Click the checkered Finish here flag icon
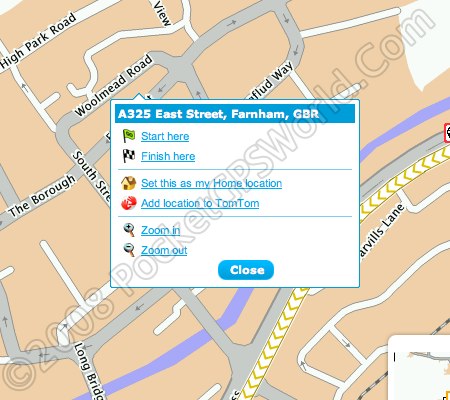 click(129, 156)
